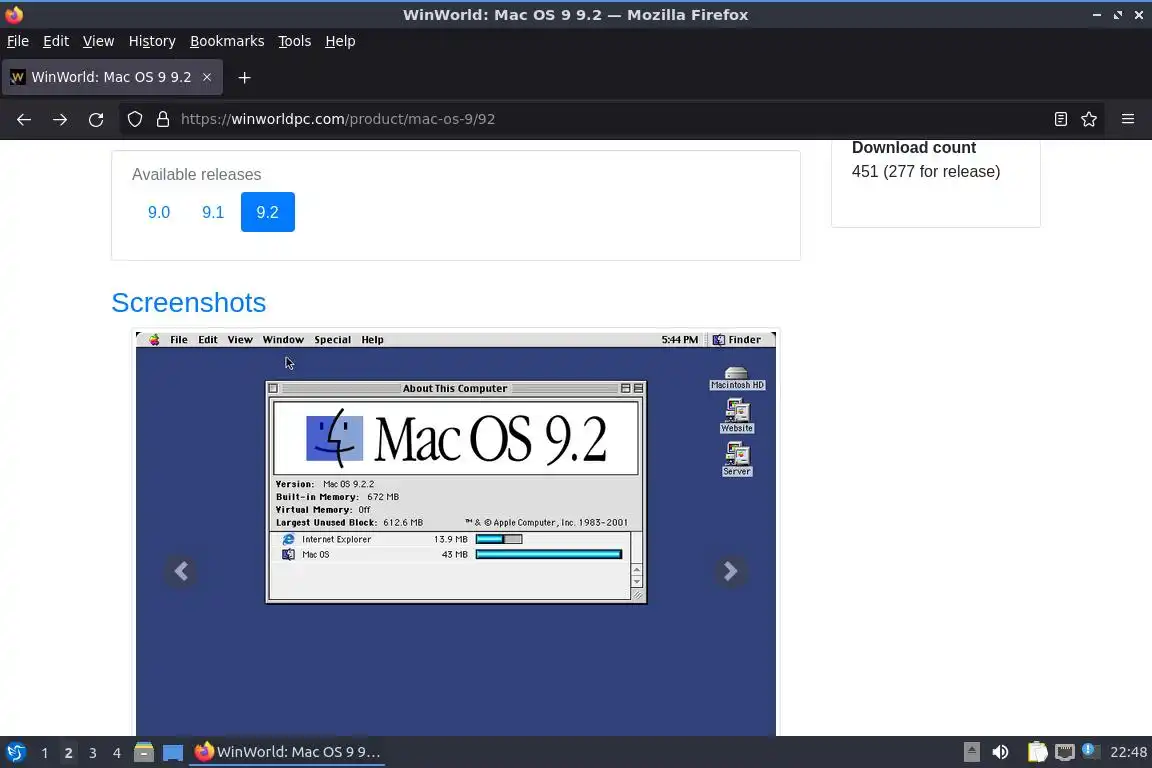Open the Tools menu
The height and width of the screenshot is (768, 1152).
[295, 41]
